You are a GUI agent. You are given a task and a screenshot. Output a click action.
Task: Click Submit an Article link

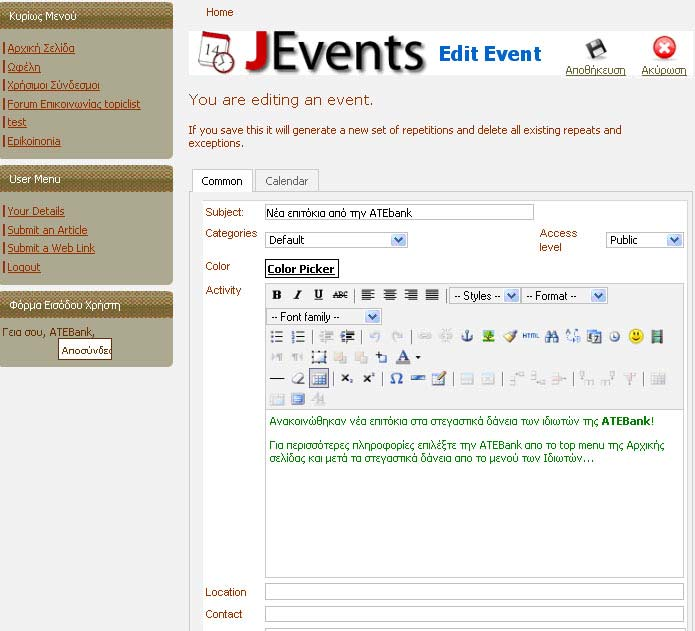point(47,230)
